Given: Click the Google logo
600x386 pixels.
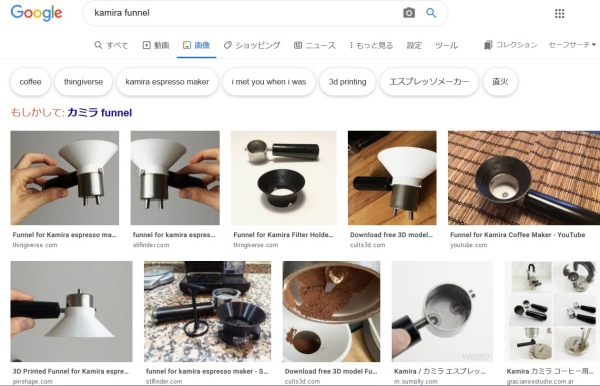Looking at the screenshot, I should pyautogui.click(x=36, y=13).
